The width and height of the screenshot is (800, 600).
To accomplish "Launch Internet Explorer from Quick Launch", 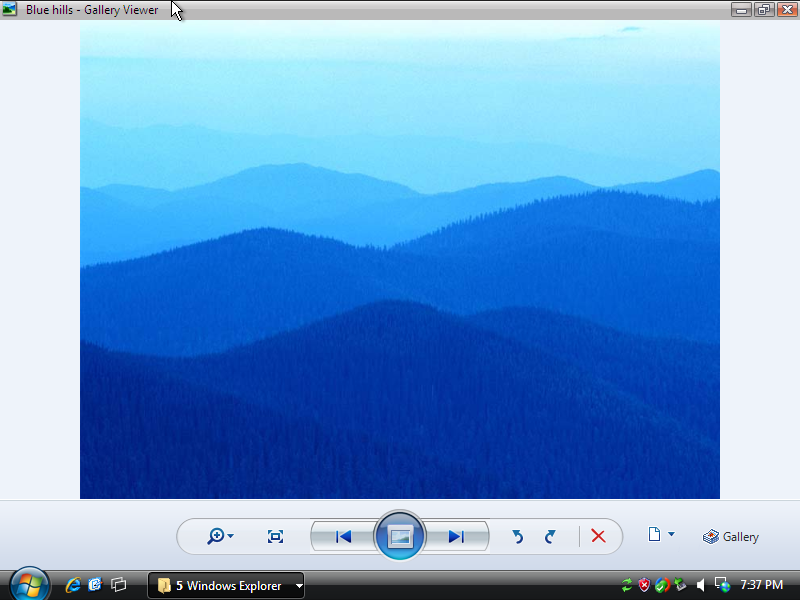I will (x=73, y=585).
